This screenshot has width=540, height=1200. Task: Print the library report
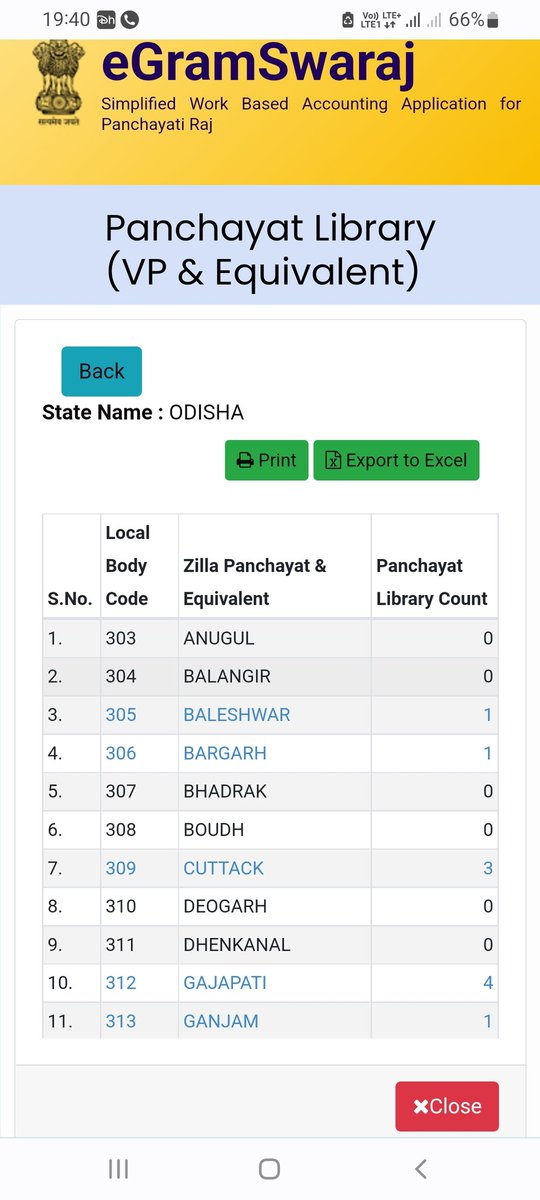coord(266,460)
